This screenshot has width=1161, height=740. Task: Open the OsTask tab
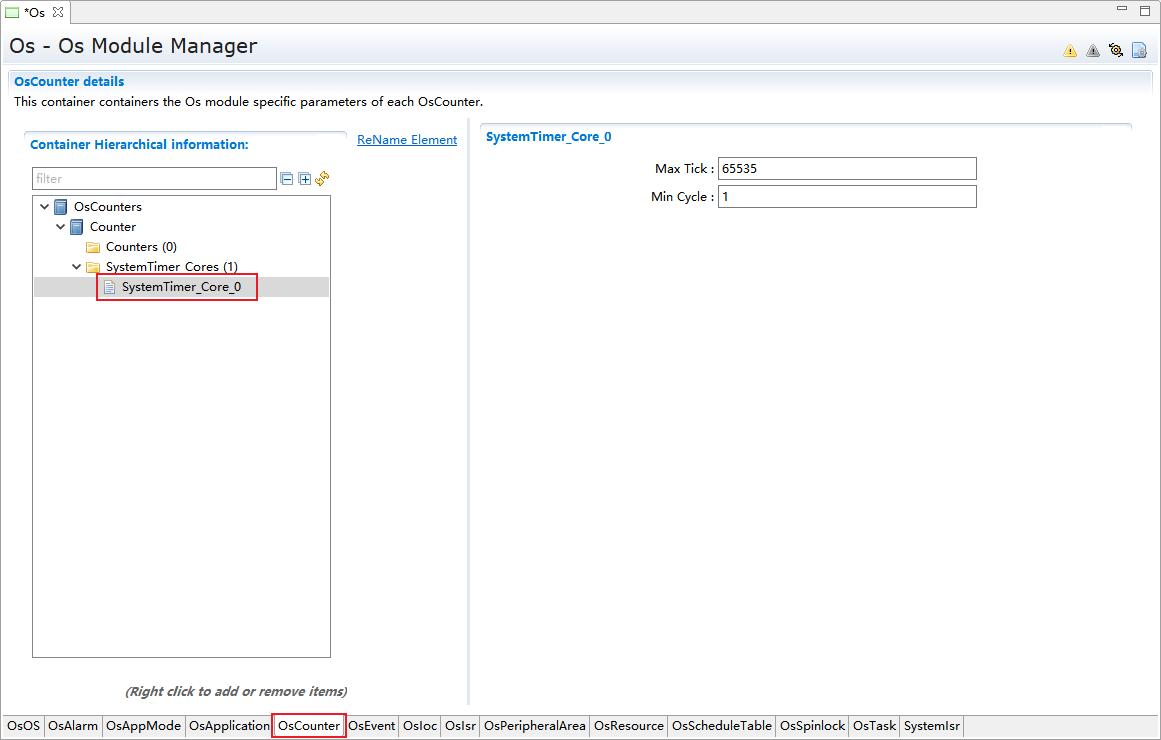tap(874, 726)
